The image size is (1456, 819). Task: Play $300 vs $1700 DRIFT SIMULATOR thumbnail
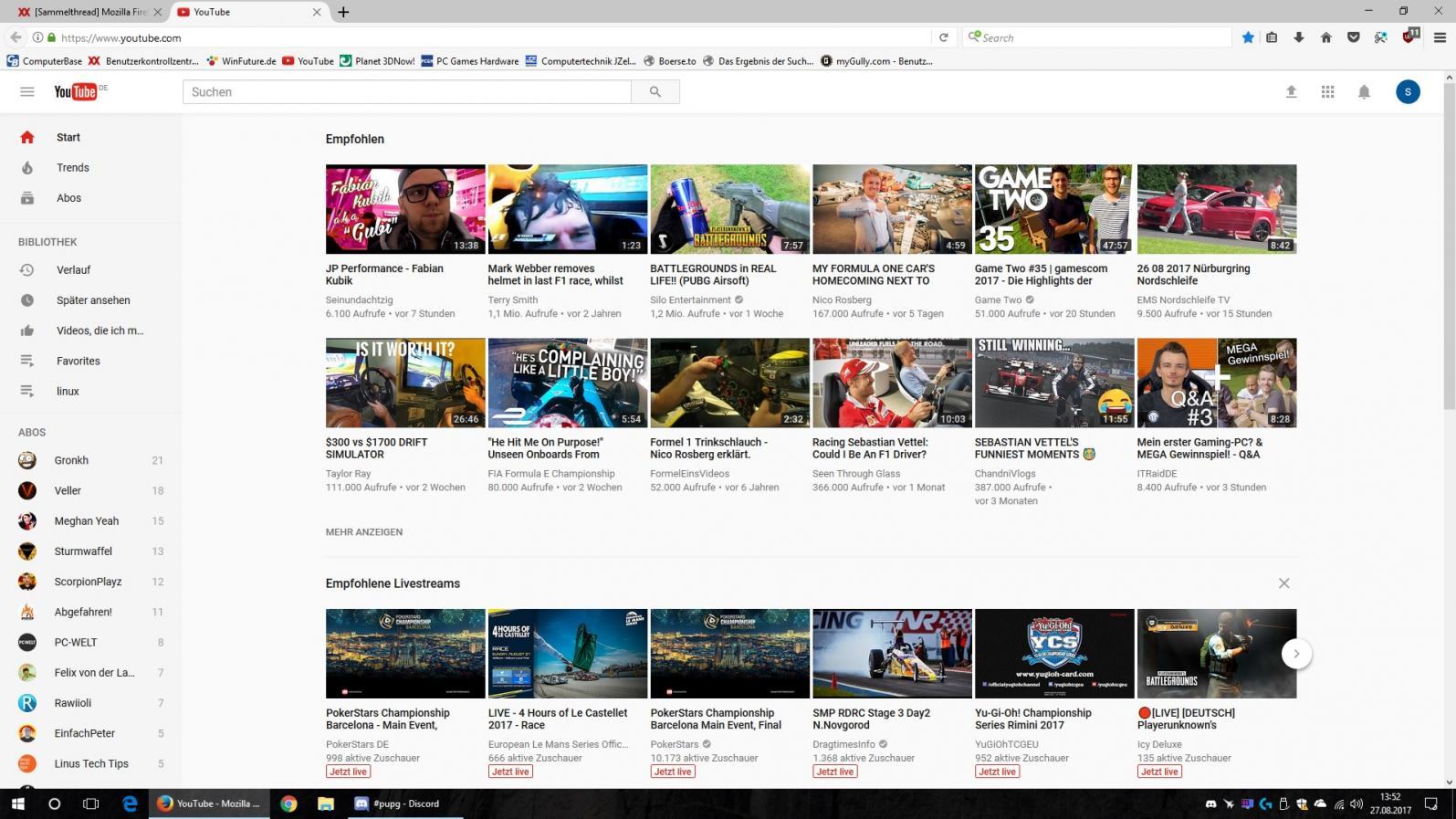(405, 383)
